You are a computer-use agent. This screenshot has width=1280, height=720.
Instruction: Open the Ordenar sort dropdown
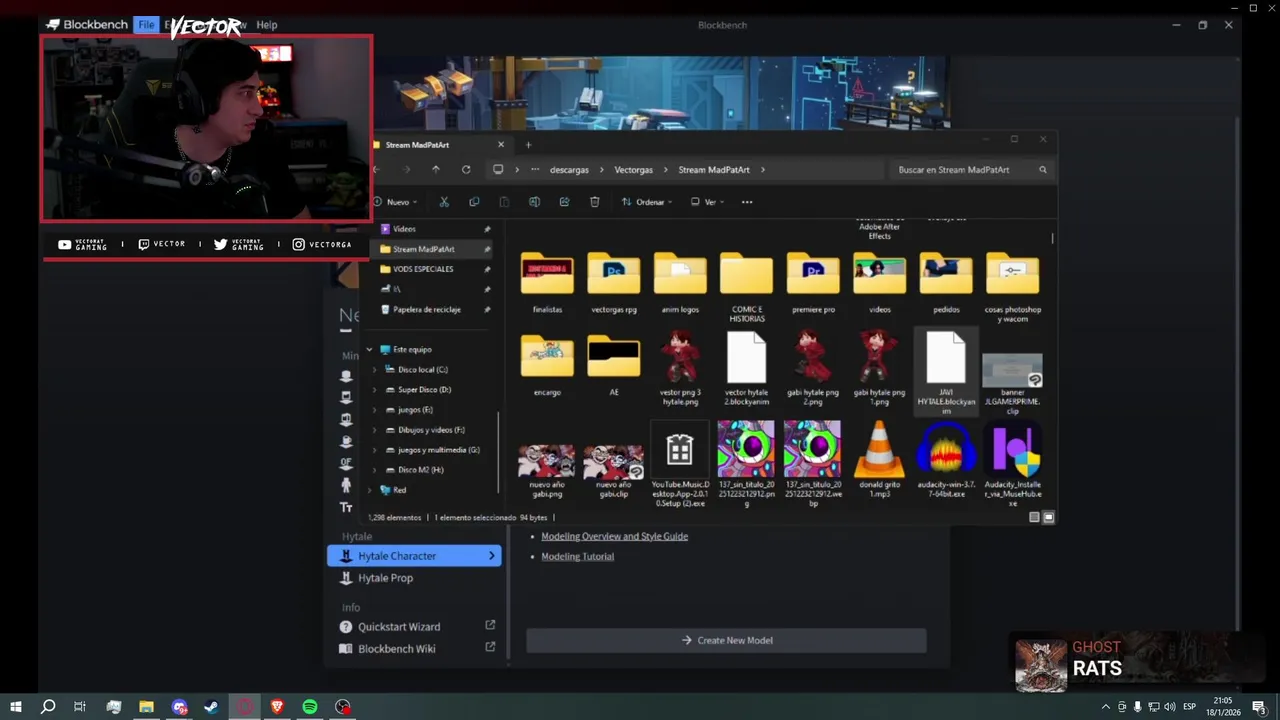pyautogui.click(x=646, y=202)
